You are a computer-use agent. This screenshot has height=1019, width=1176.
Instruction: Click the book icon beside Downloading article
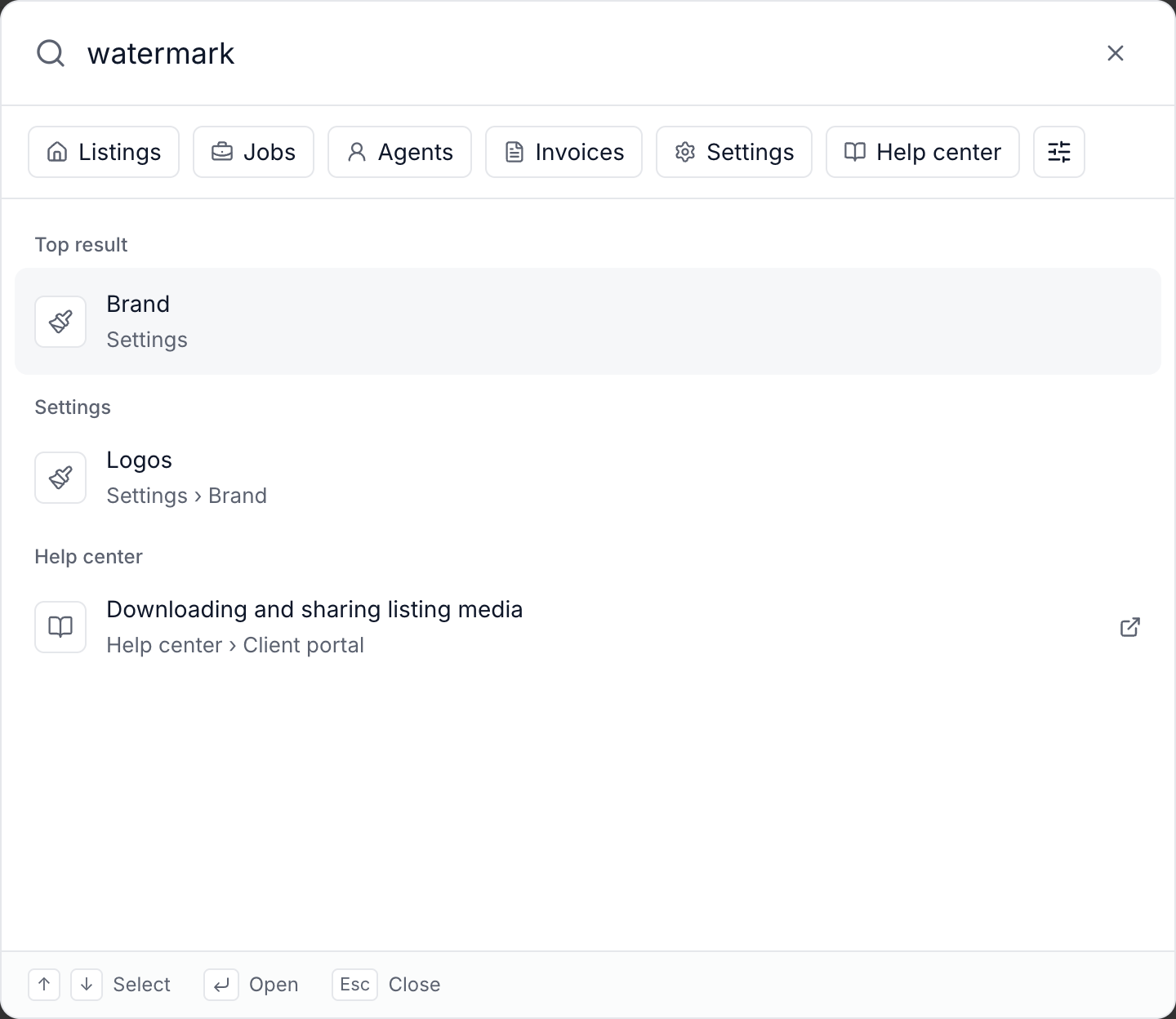(x=60, y=627)
